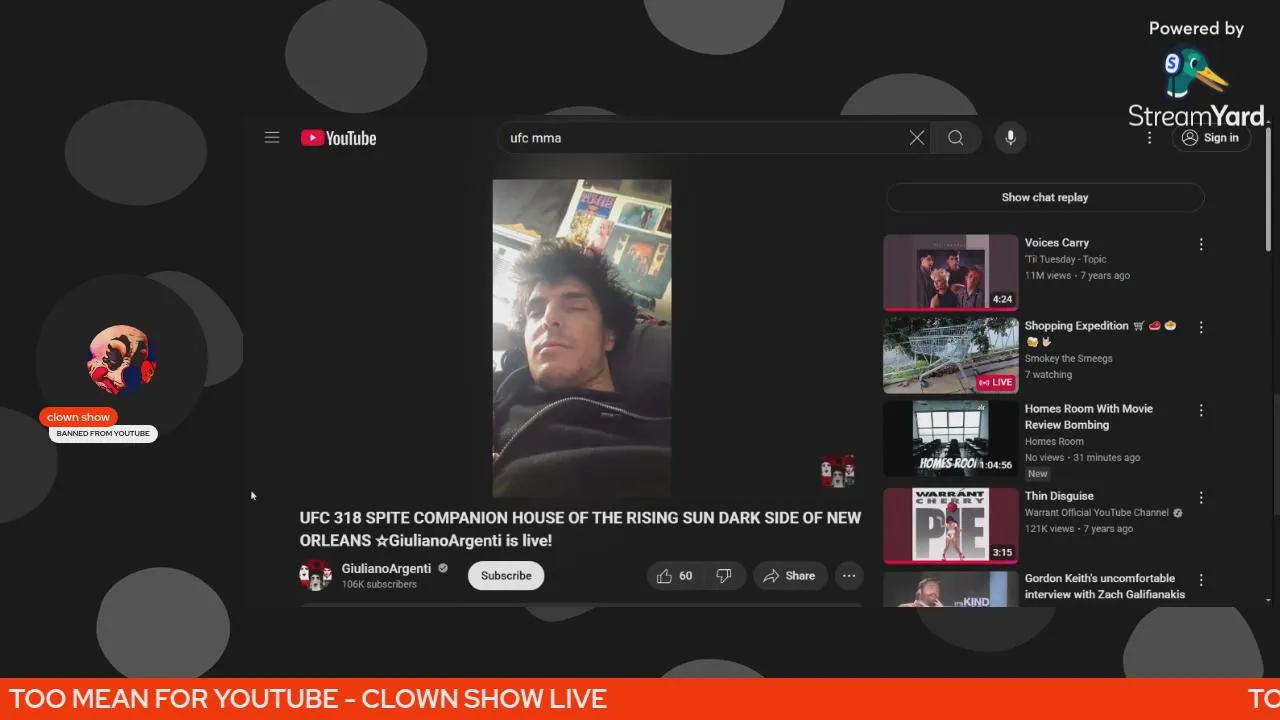Click the channel watermark in video corner
The height and width of the screenshot is (720, 1280).
(838, 471)
